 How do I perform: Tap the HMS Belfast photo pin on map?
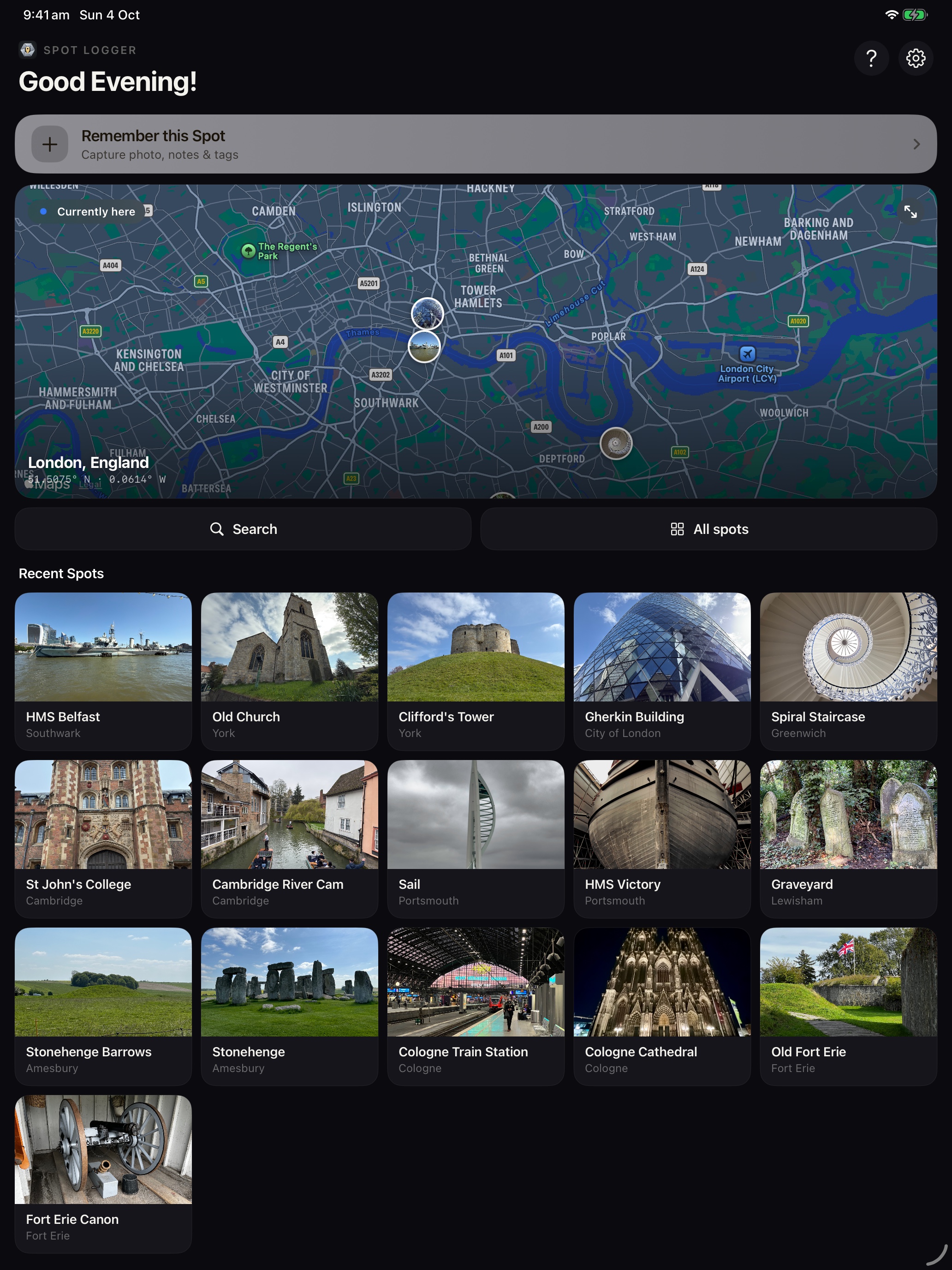click(x=424, y=346)
